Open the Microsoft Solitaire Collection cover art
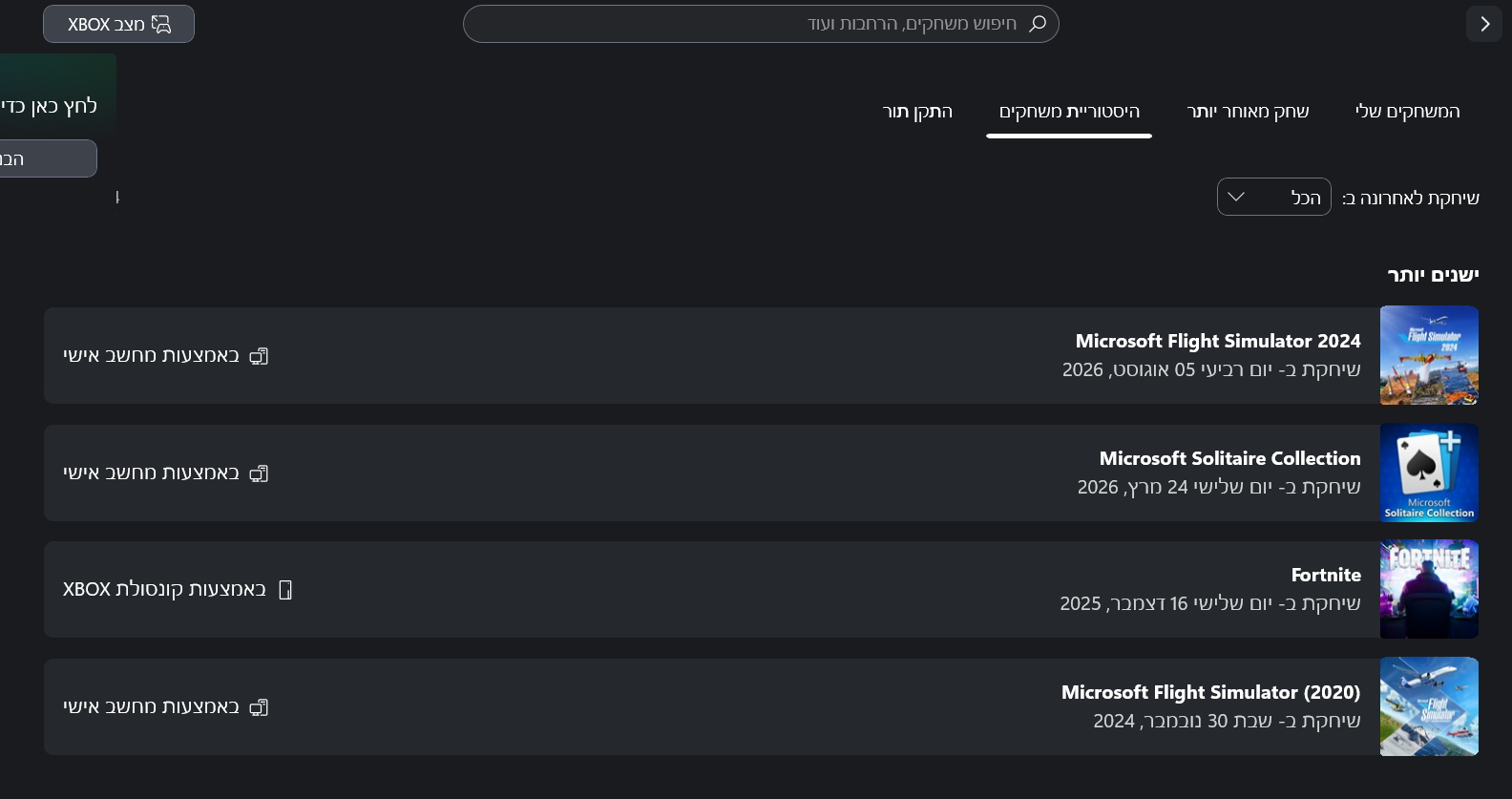 pos(1429,473)
